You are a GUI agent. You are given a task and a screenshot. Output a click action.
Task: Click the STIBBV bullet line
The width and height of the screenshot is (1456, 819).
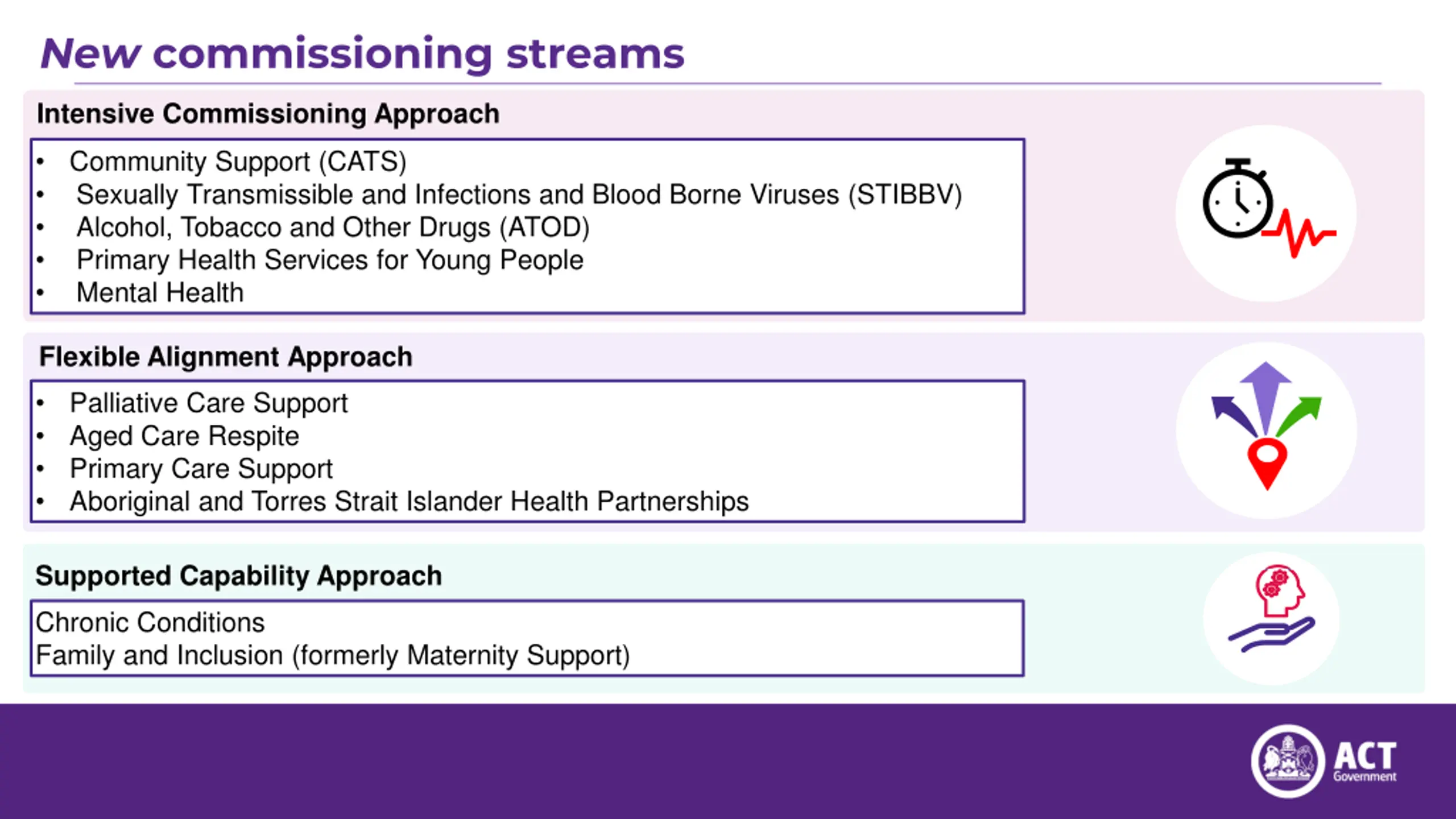[519, 195]
